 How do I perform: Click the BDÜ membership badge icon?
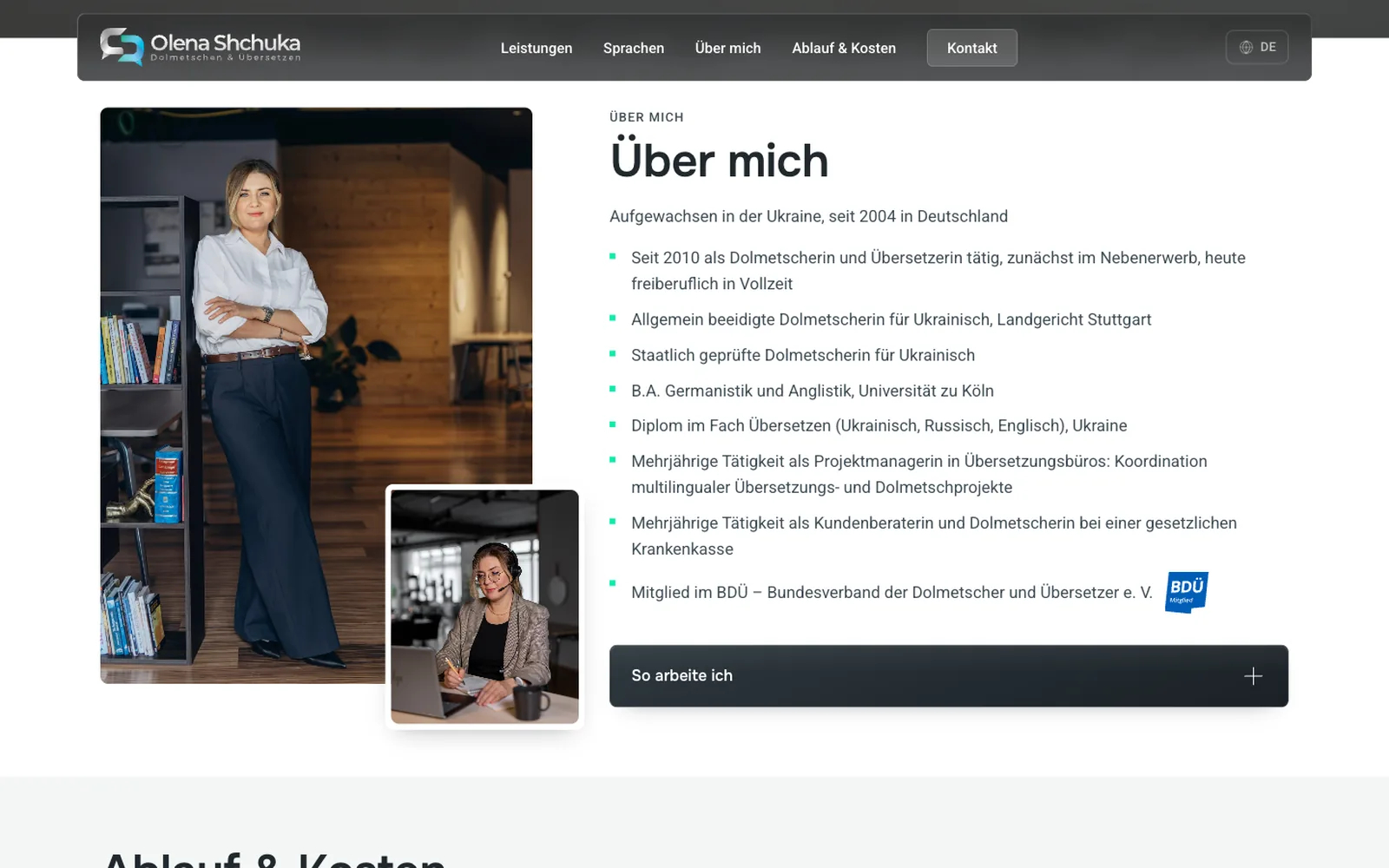[1187, 592]
